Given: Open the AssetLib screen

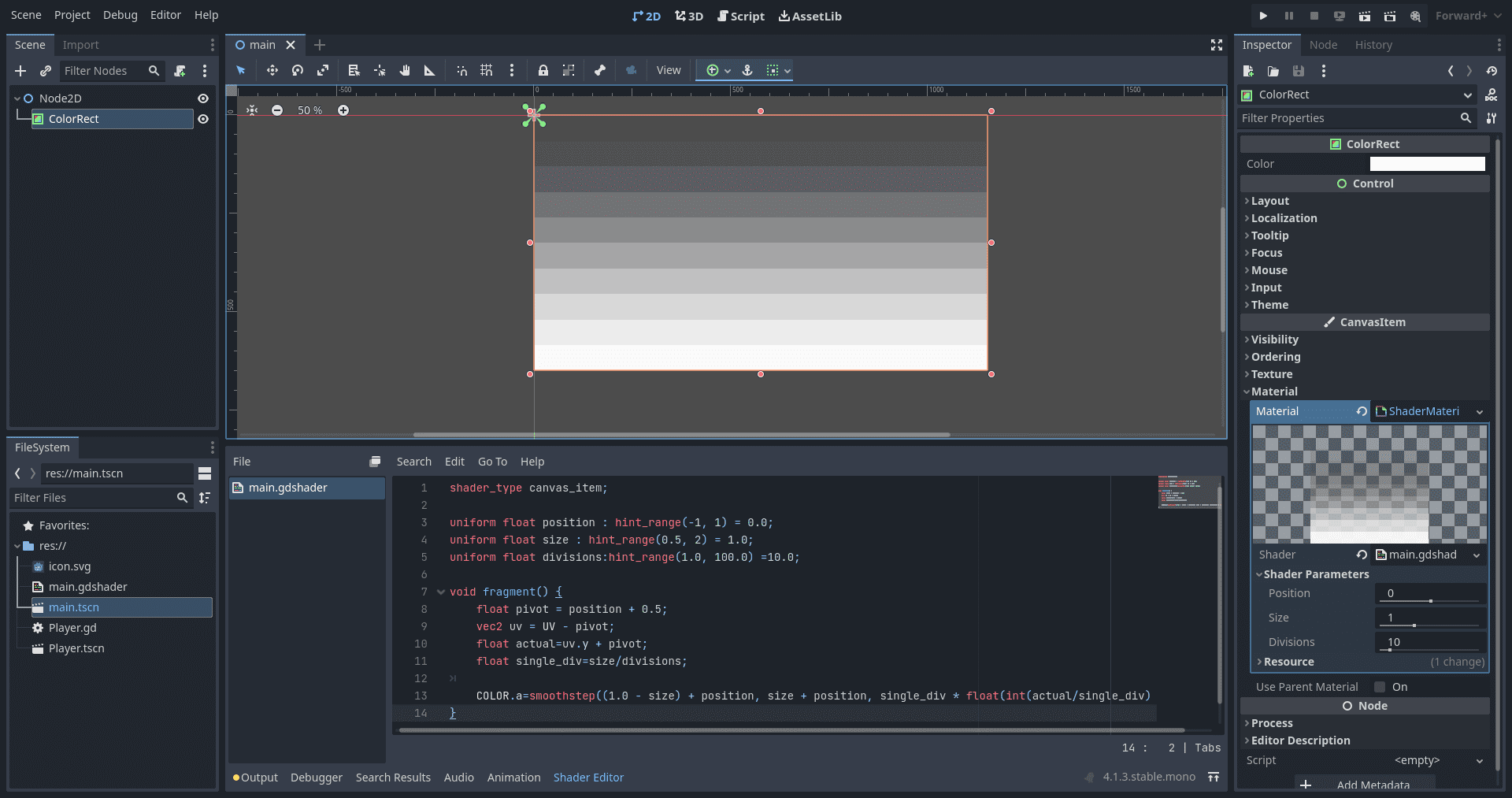Looking at the screenshot, I should click(x=810, y=16).
